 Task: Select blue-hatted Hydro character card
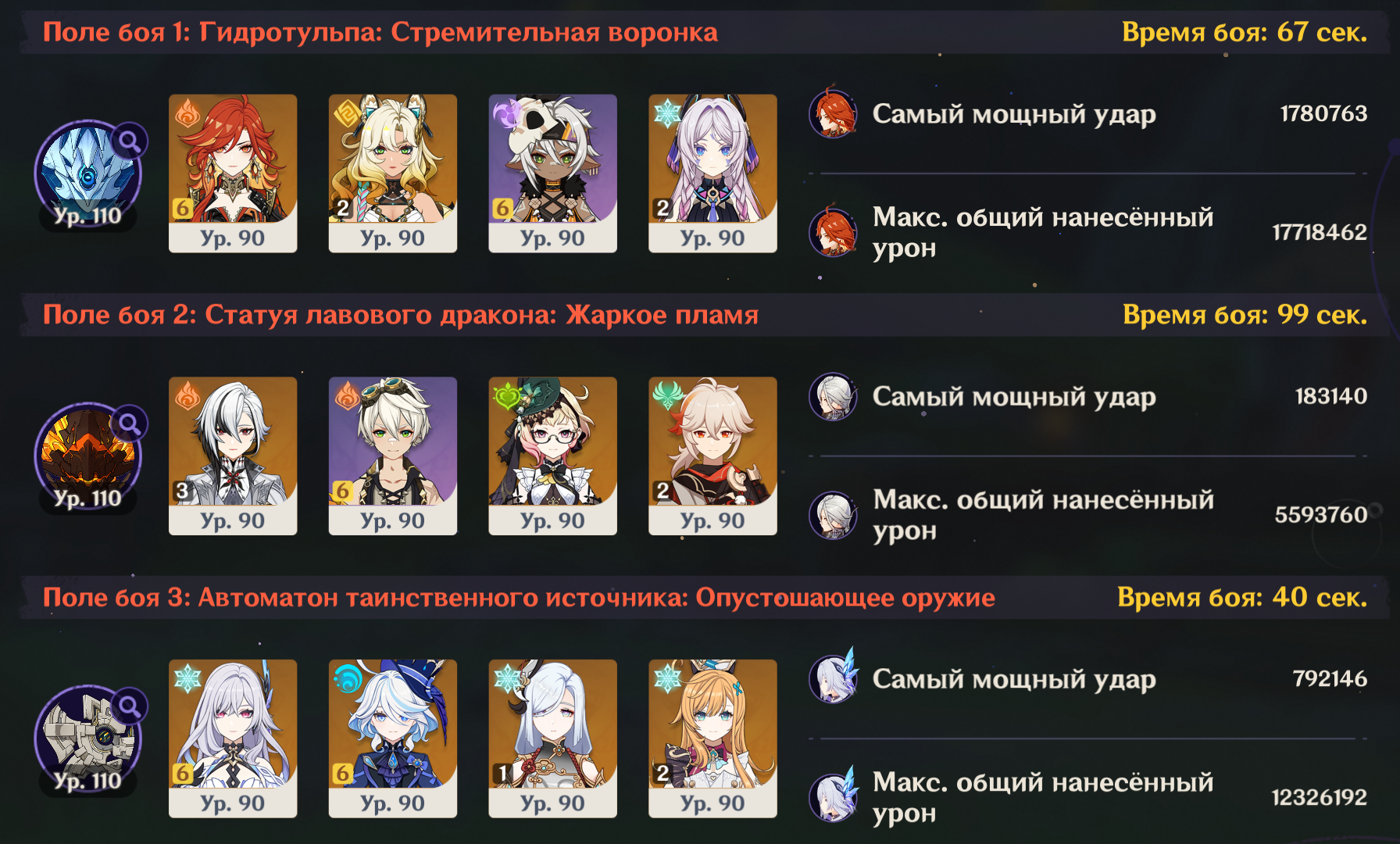click(x=393, y=738)
